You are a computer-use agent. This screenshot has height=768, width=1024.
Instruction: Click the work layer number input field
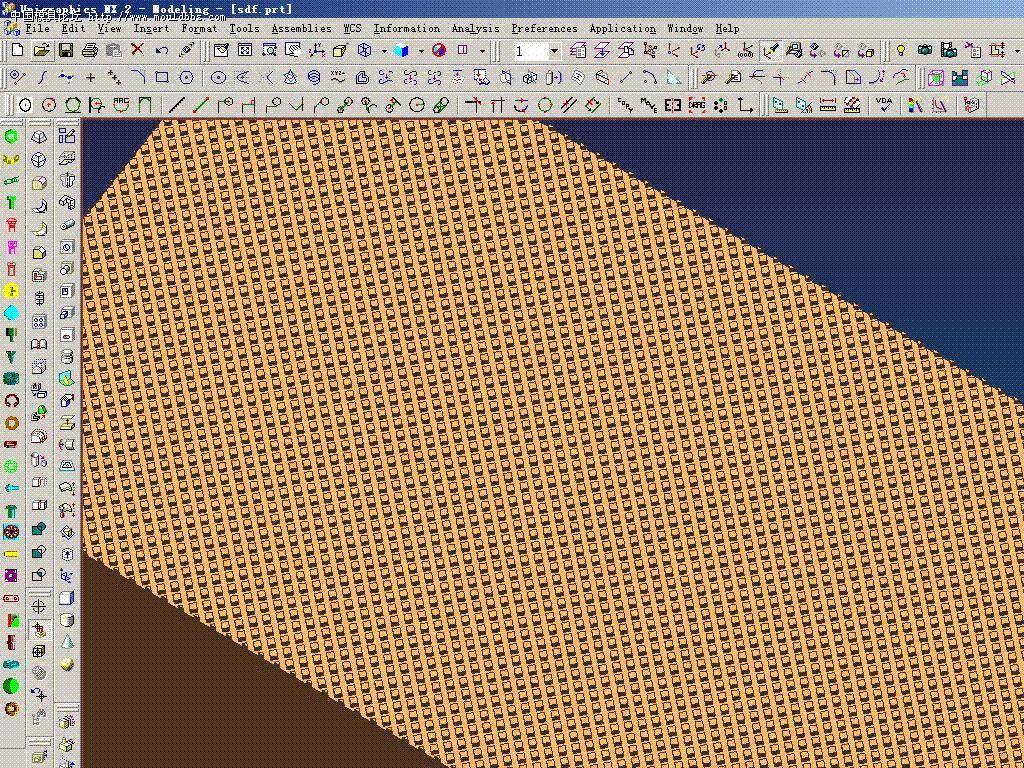[530, 50]
